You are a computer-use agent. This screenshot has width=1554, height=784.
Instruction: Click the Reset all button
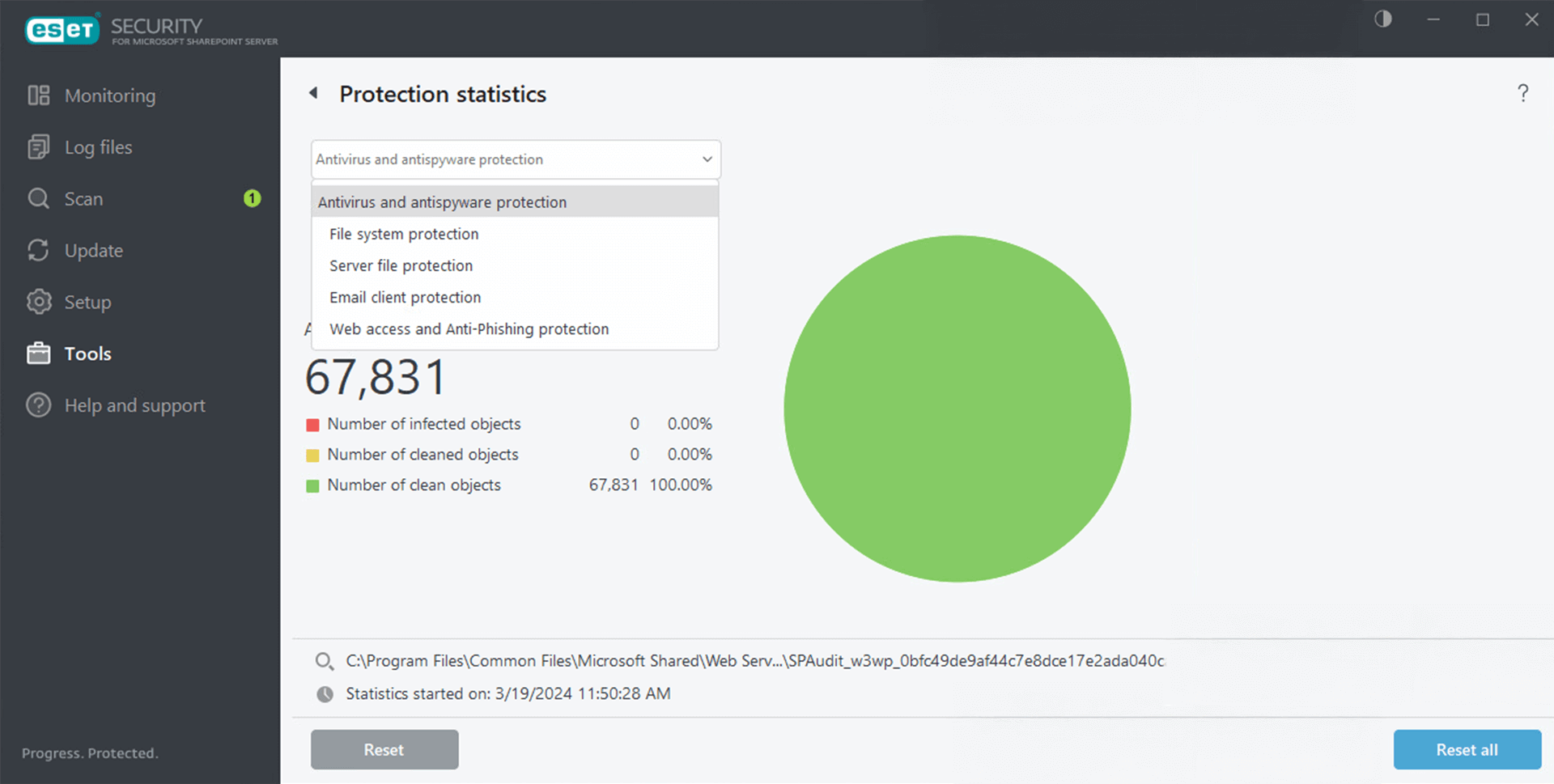point(1466,749)
